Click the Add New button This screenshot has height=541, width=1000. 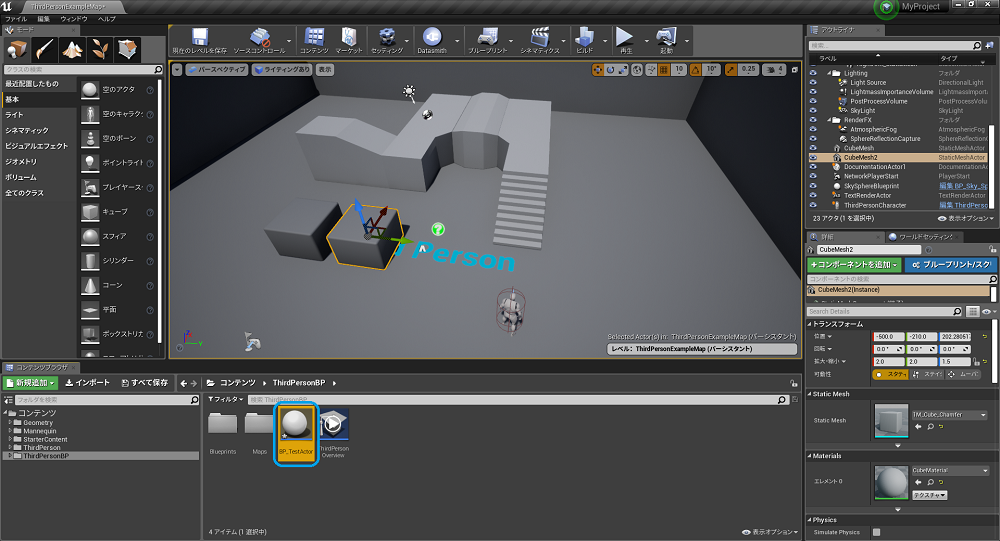tap(31, 383)
